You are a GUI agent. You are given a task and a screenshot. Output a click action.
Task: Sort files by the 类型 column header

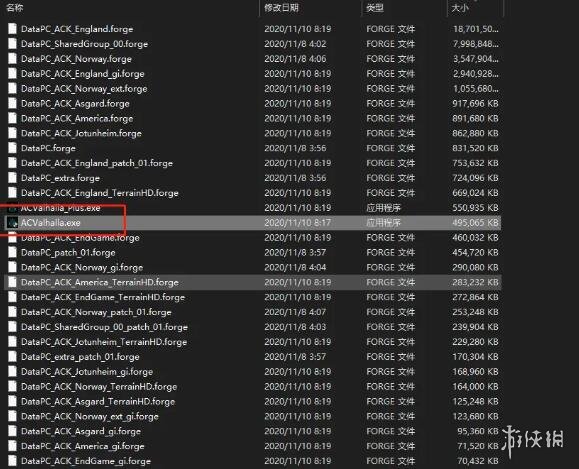click(374, 7)
